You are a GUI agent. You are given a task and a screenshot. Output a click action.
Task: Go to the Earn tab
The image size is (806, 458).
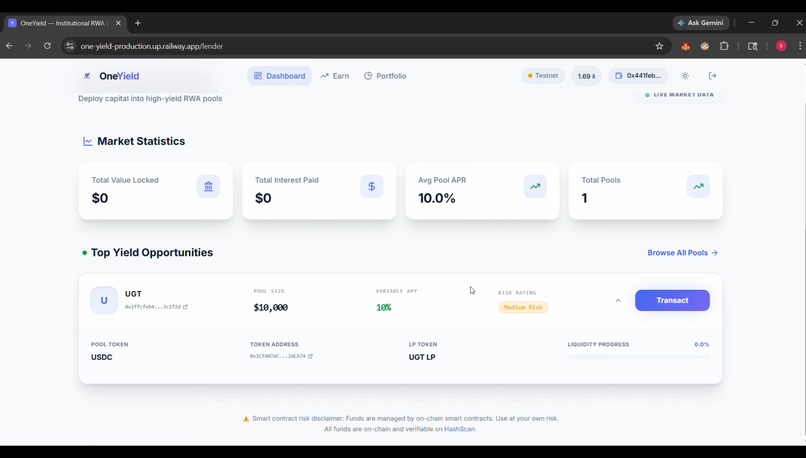tap(335, 76)
